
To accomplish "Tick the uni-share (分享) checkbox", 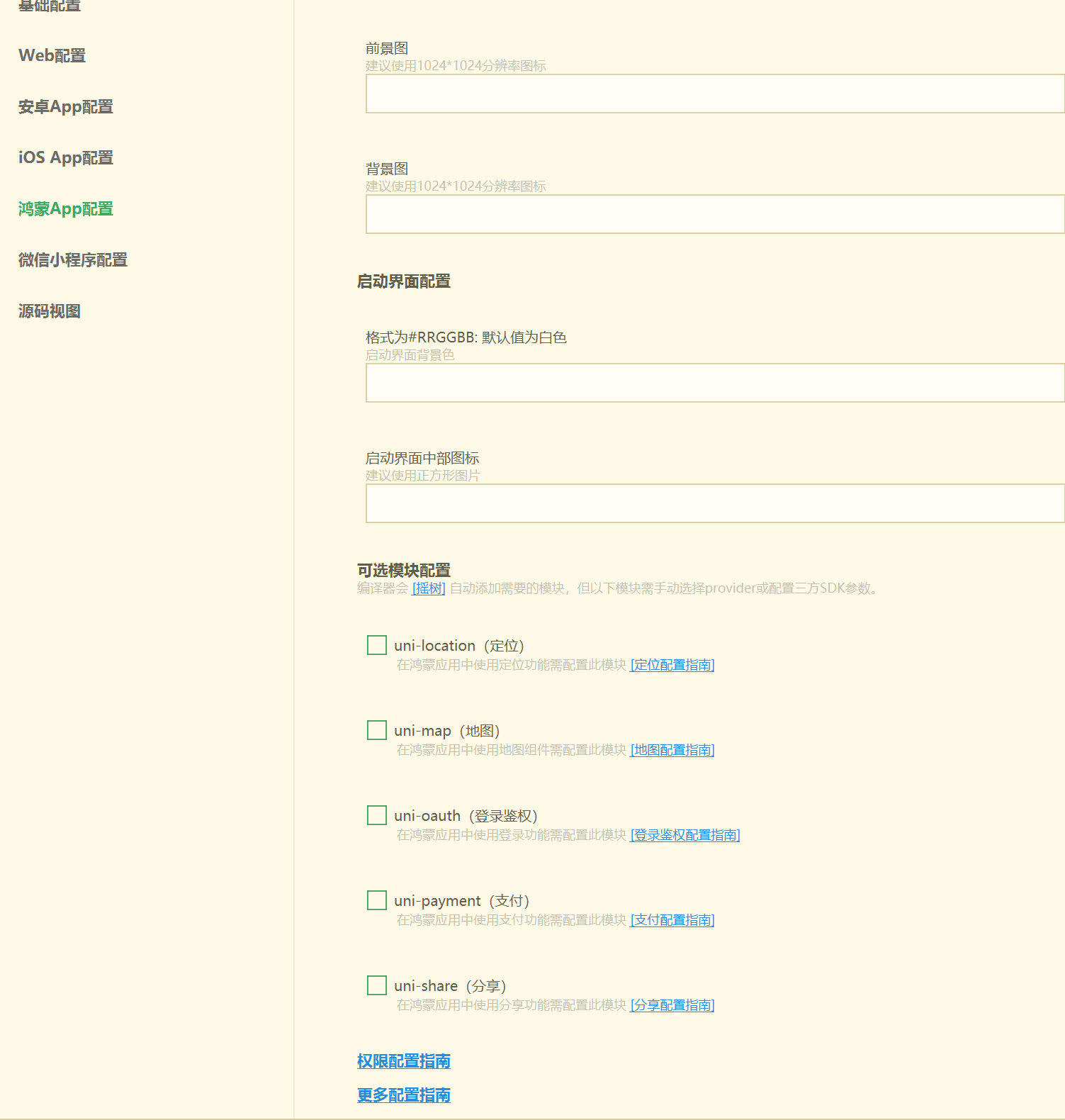I will pos(377,985).
